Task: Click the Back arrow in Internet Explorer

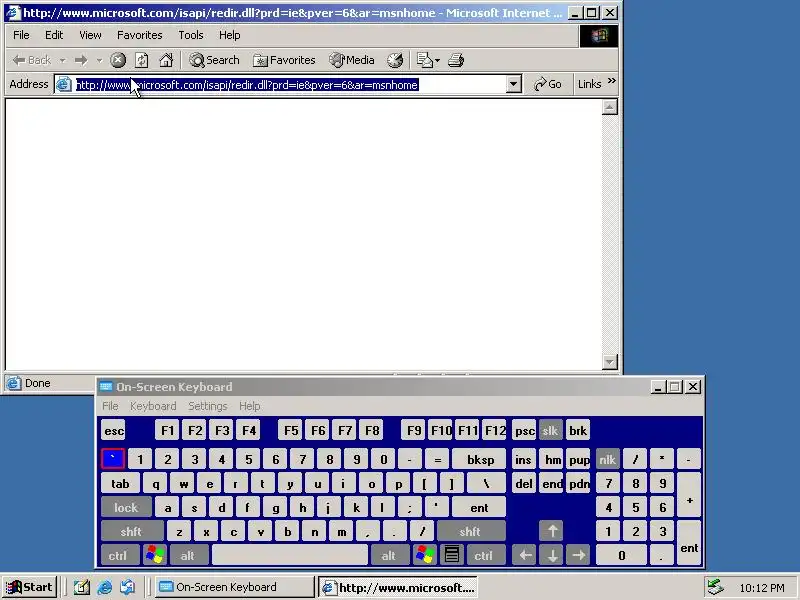Action: click(32, 60)
